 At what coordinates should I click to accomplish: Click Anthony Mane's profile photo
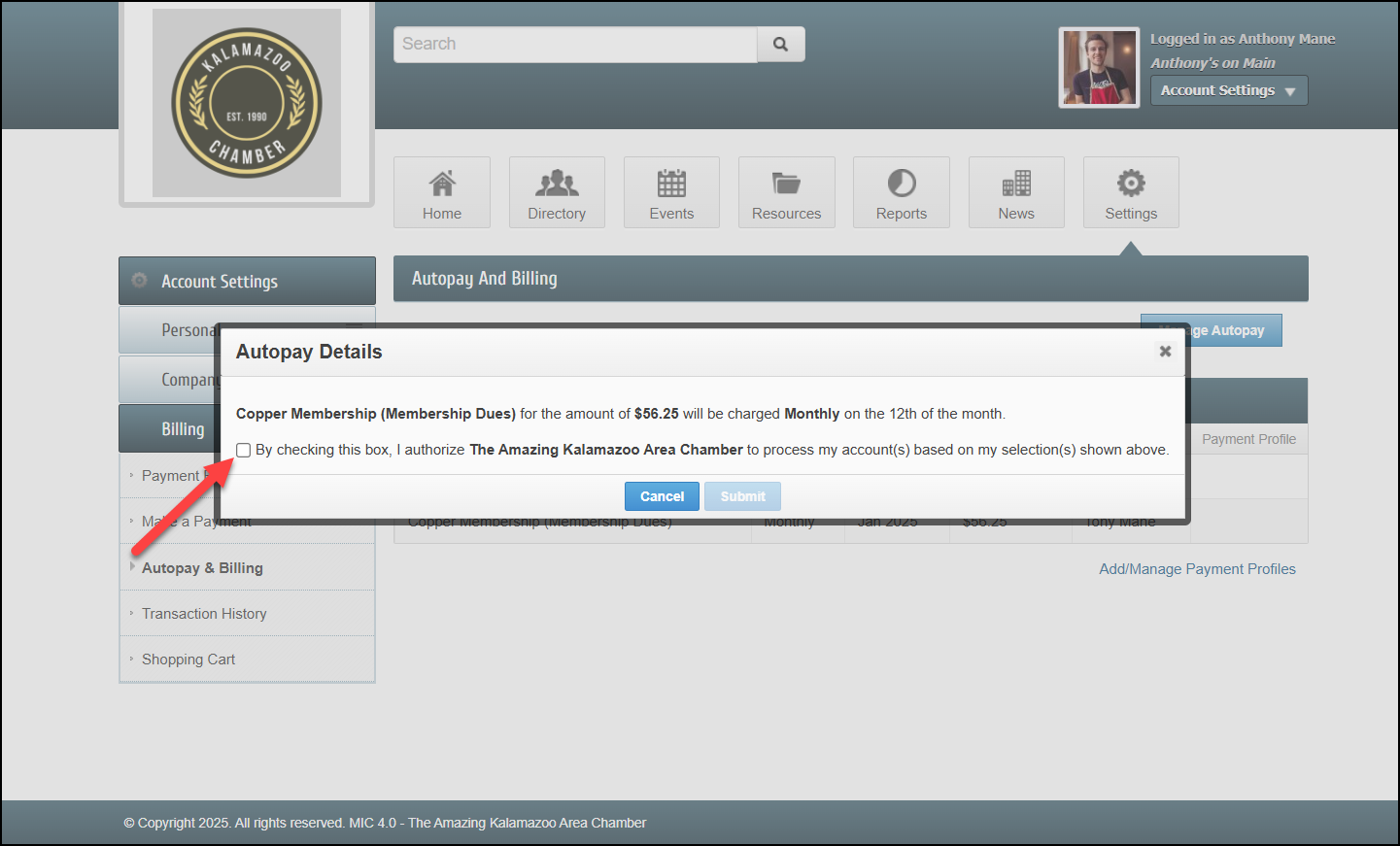tap(1099, 67)
